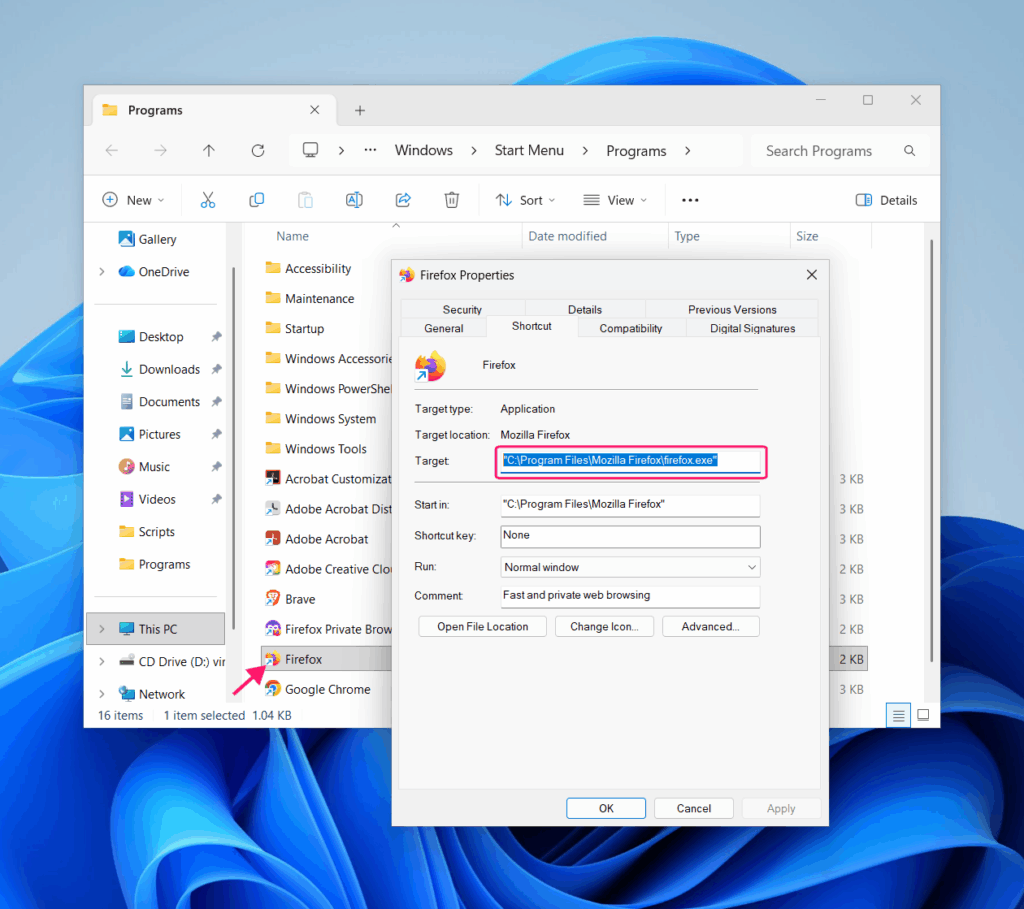This screenshot has height=909, width=1024.
Task: Close the Firefox Properties dialog
Action: pos(811,275)
